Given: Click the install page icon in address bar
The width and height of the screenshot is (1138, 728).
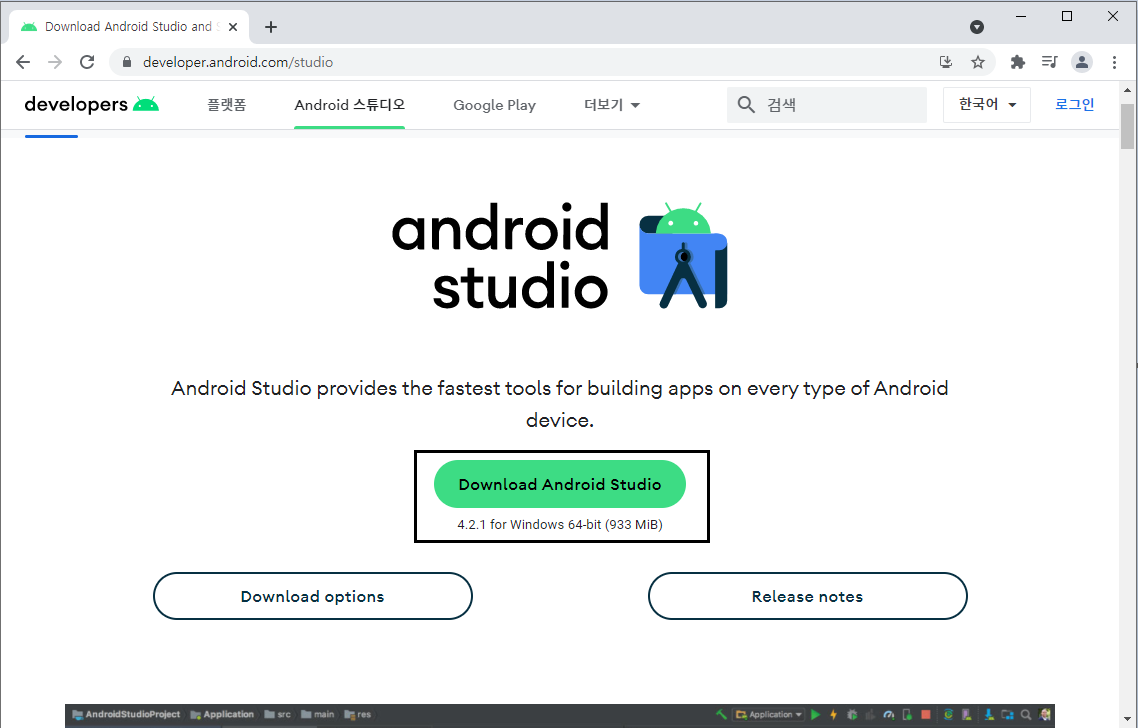Looking at the screenshot, I should click(x=946, y=62).
